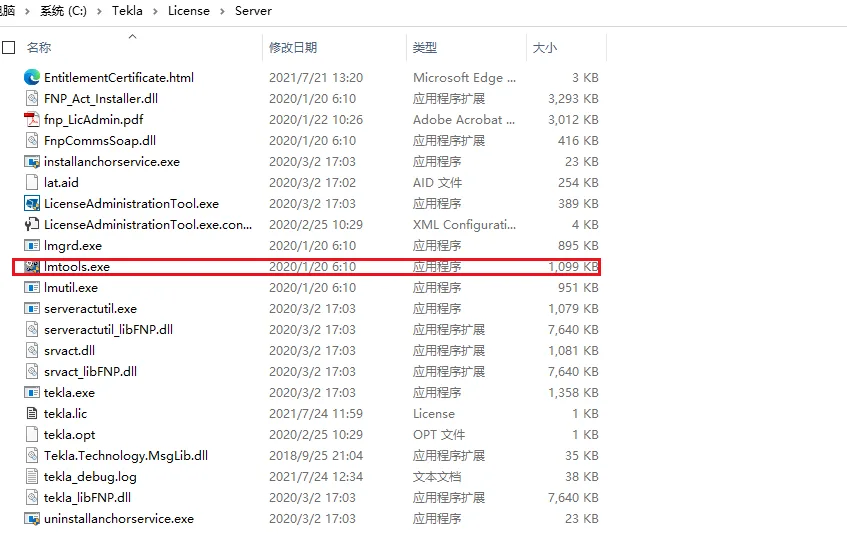Select file name lmgrd.exe
The width and height of the screenshot is (847, 558).
[73, 246]
